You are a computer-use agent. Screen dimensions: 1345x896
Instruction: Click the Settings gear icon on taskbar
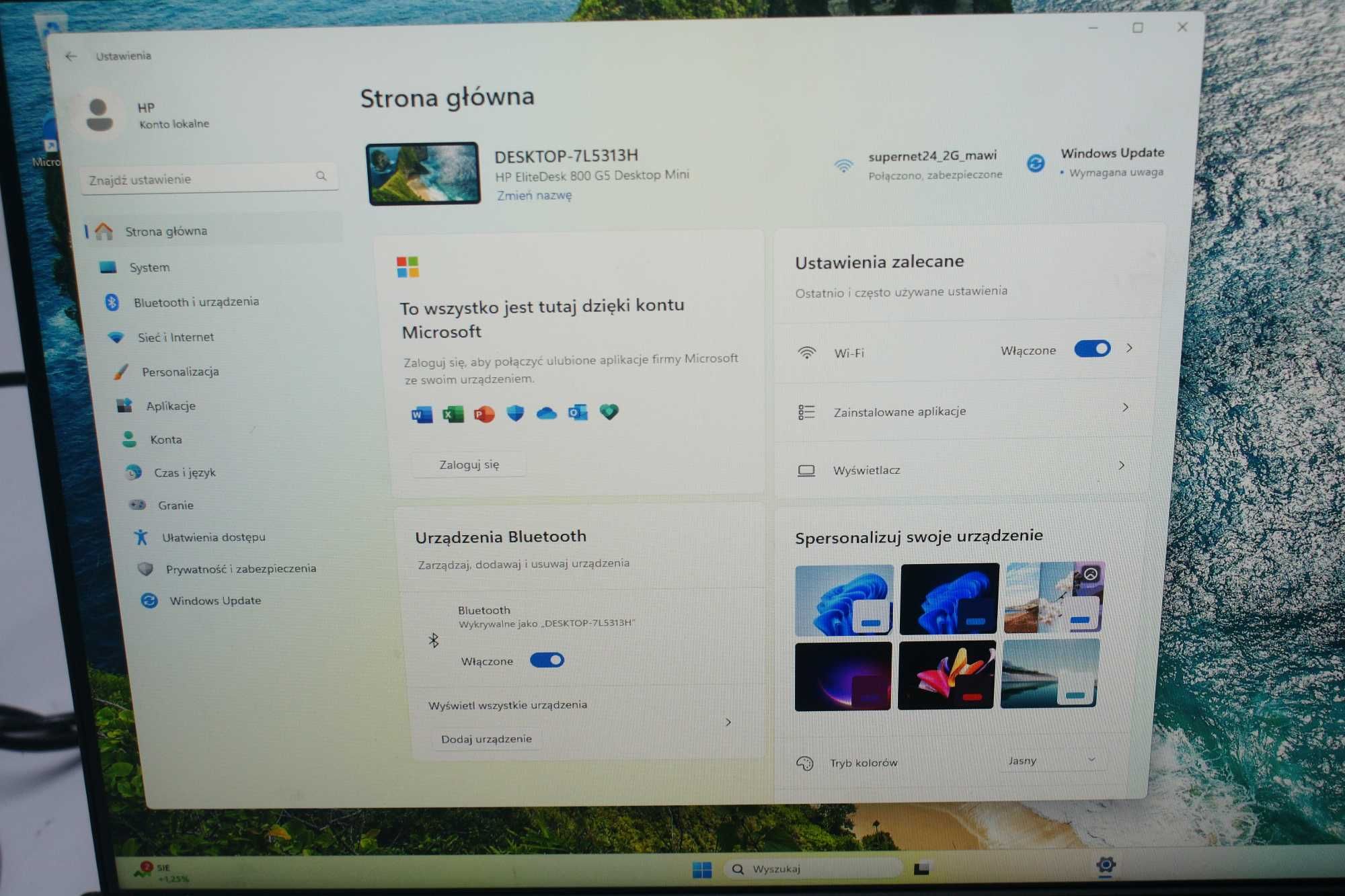1106,866
